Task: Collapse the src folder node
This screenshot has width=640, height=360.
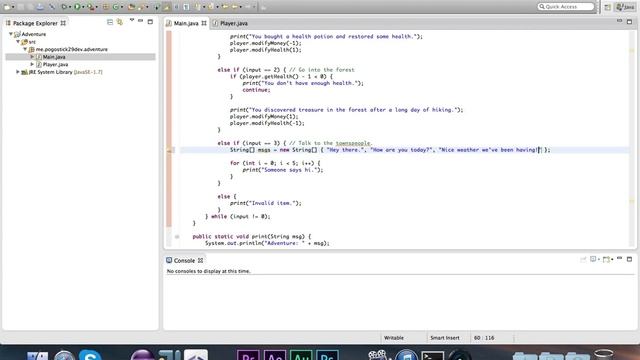Action: point(18,42)
